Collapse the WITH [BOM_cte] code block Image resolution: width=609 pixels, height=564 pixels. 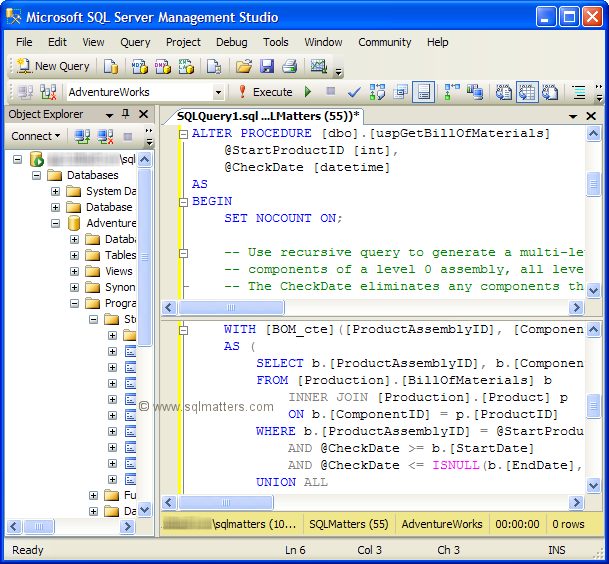tap(183, 330)
